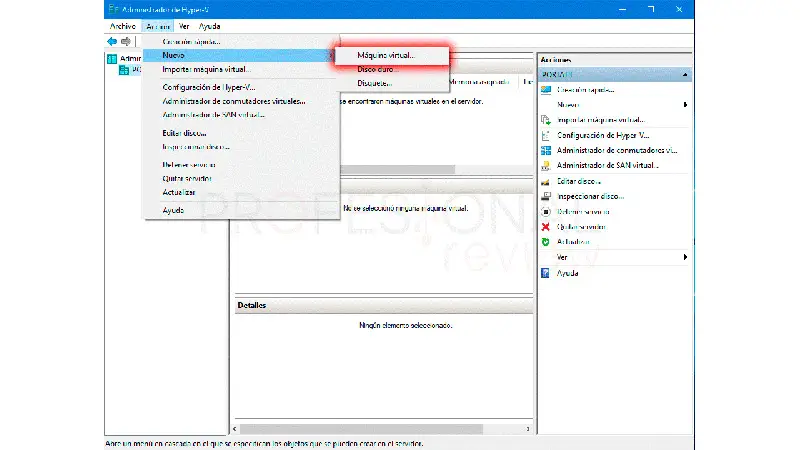Select the PC server node in tree

130,69
